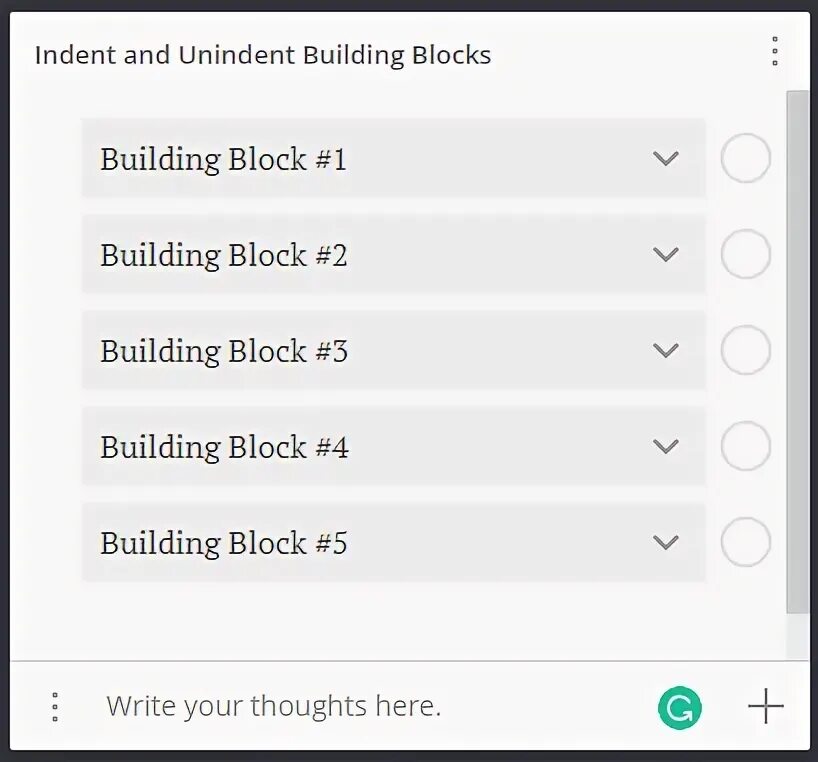Expand Building Block #2 chevron
The image size is (818, 762).
[665, 255]
